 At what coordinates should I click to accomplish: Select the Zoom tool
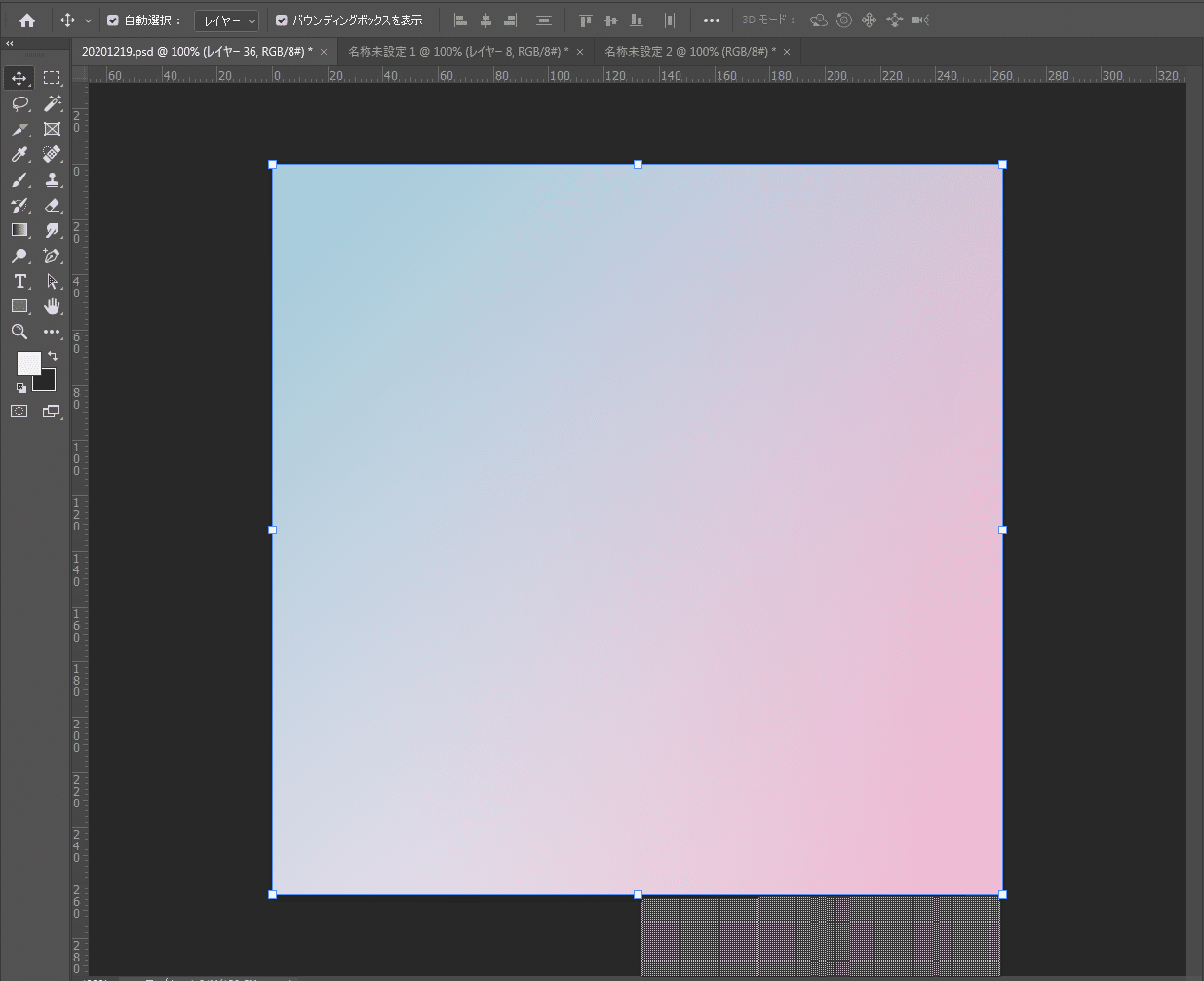tap(19, 332)
